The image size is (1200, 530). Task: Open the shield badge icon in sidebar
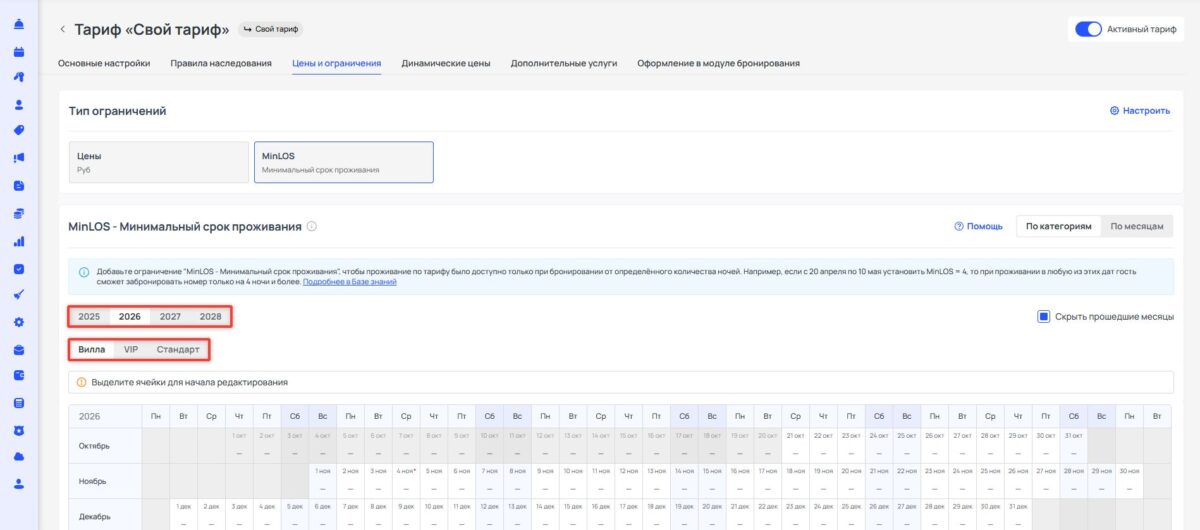point(19,430)
